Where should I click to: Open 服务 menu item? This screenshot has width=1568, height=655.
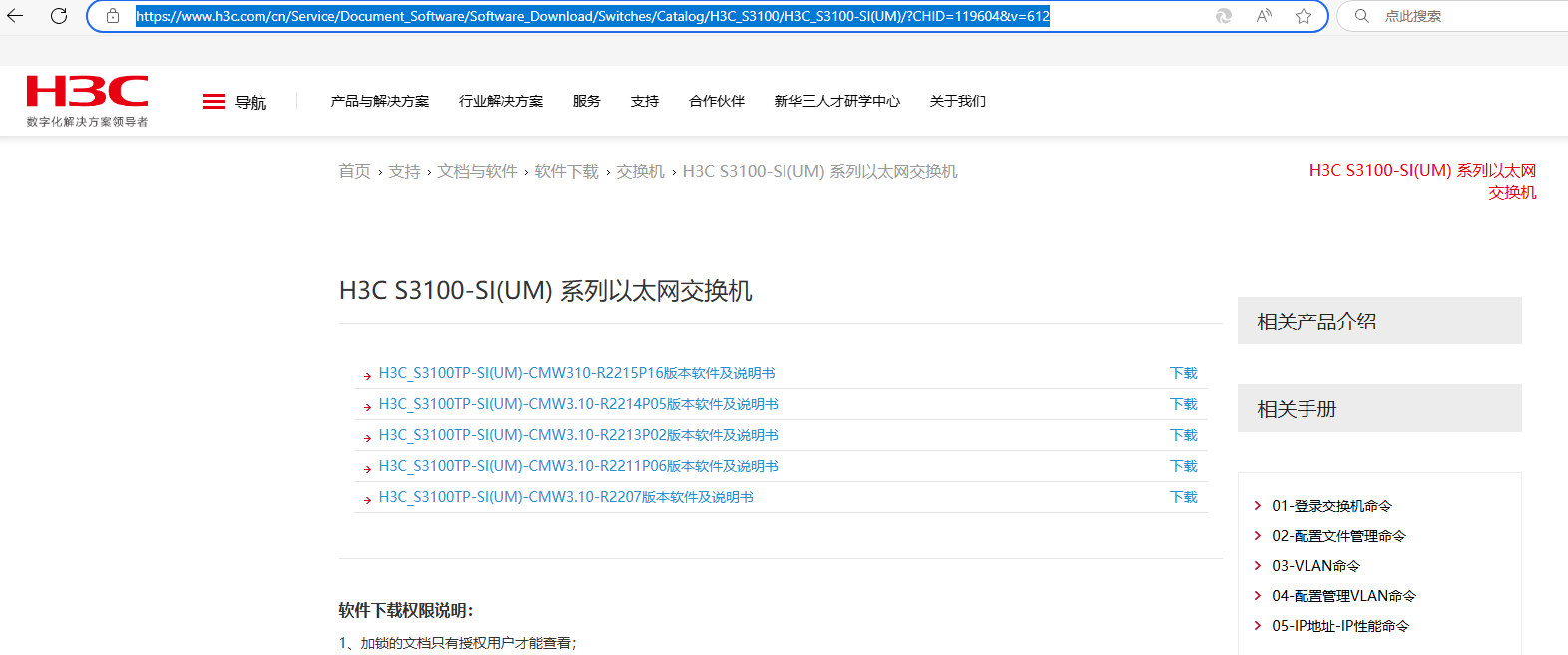pyautogui.click(x=587, y=101)
